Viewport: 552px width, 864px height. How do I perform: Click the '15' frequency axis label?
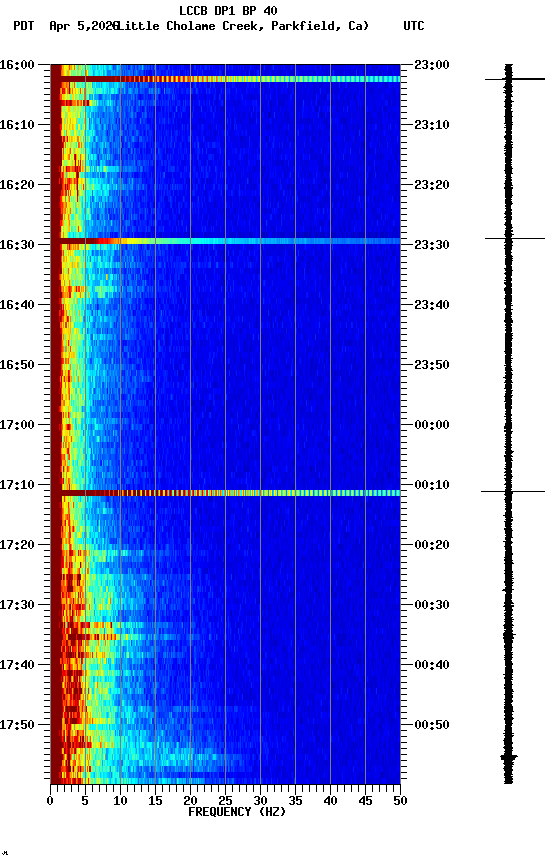click(x=155, y=801)
